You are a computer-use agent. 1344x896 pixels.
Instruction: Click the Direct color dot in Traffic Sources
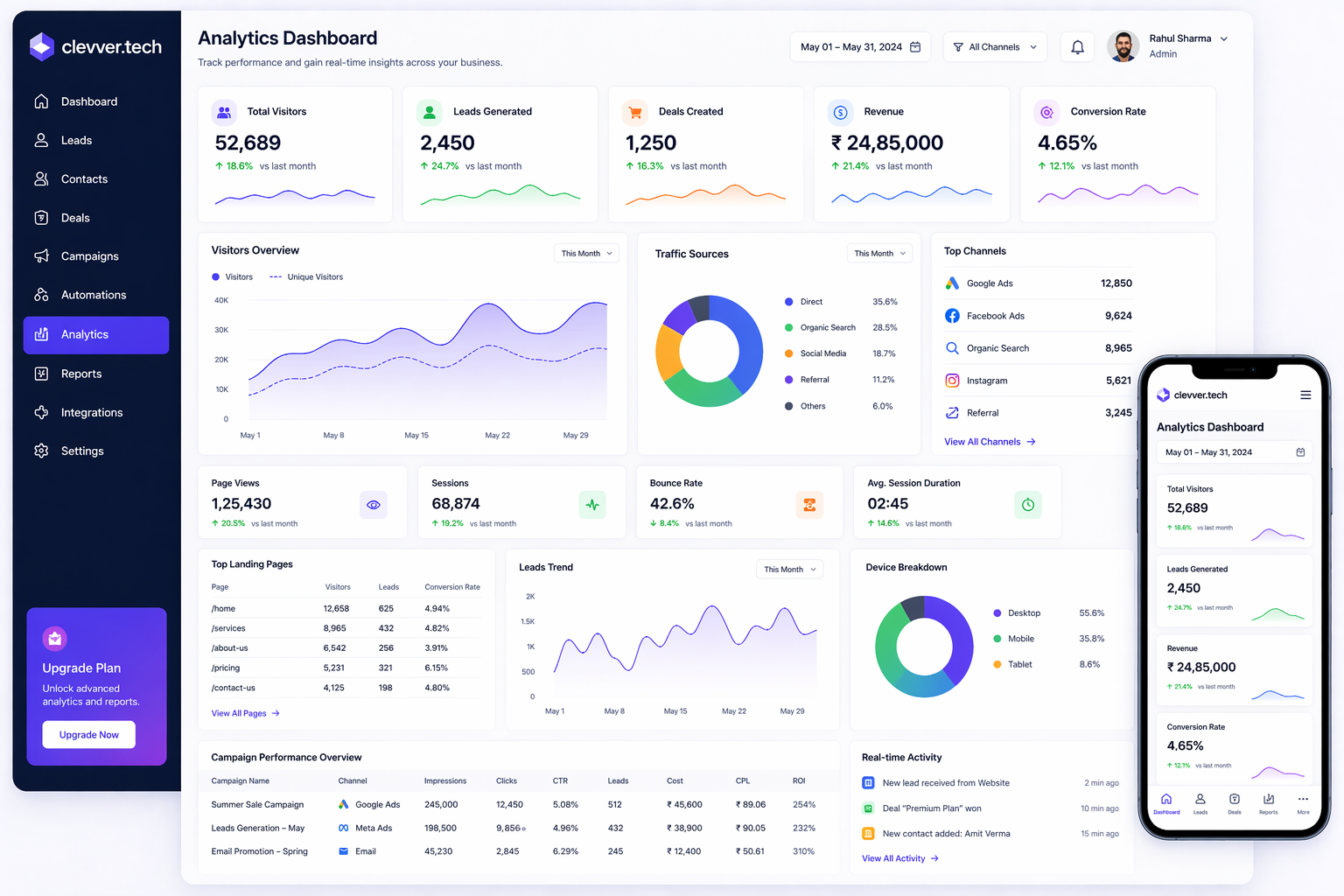(x=789, y=302)
